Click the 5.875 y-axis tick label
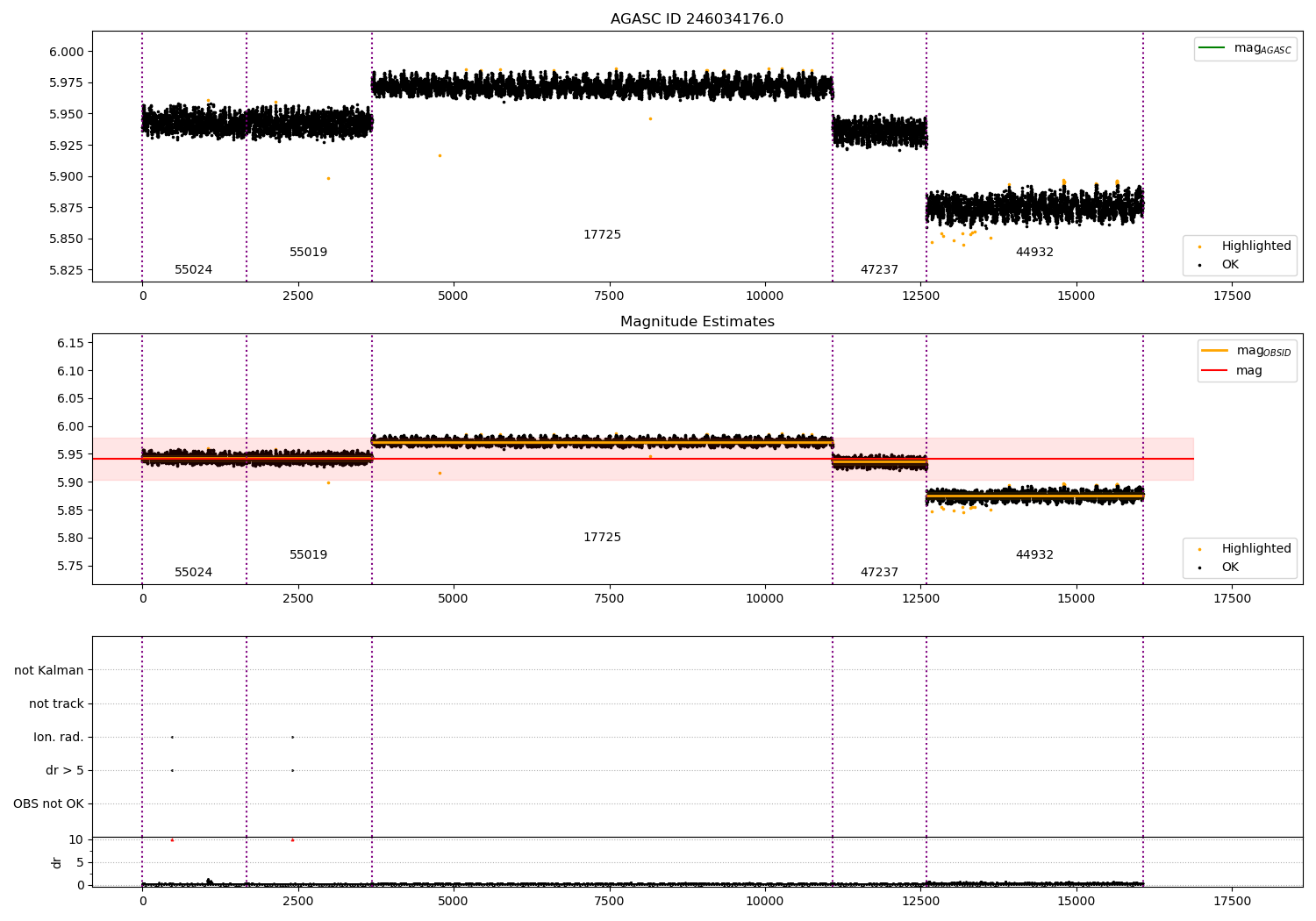The width and height of the screenshot is (1316, 921). pos(67,208)
